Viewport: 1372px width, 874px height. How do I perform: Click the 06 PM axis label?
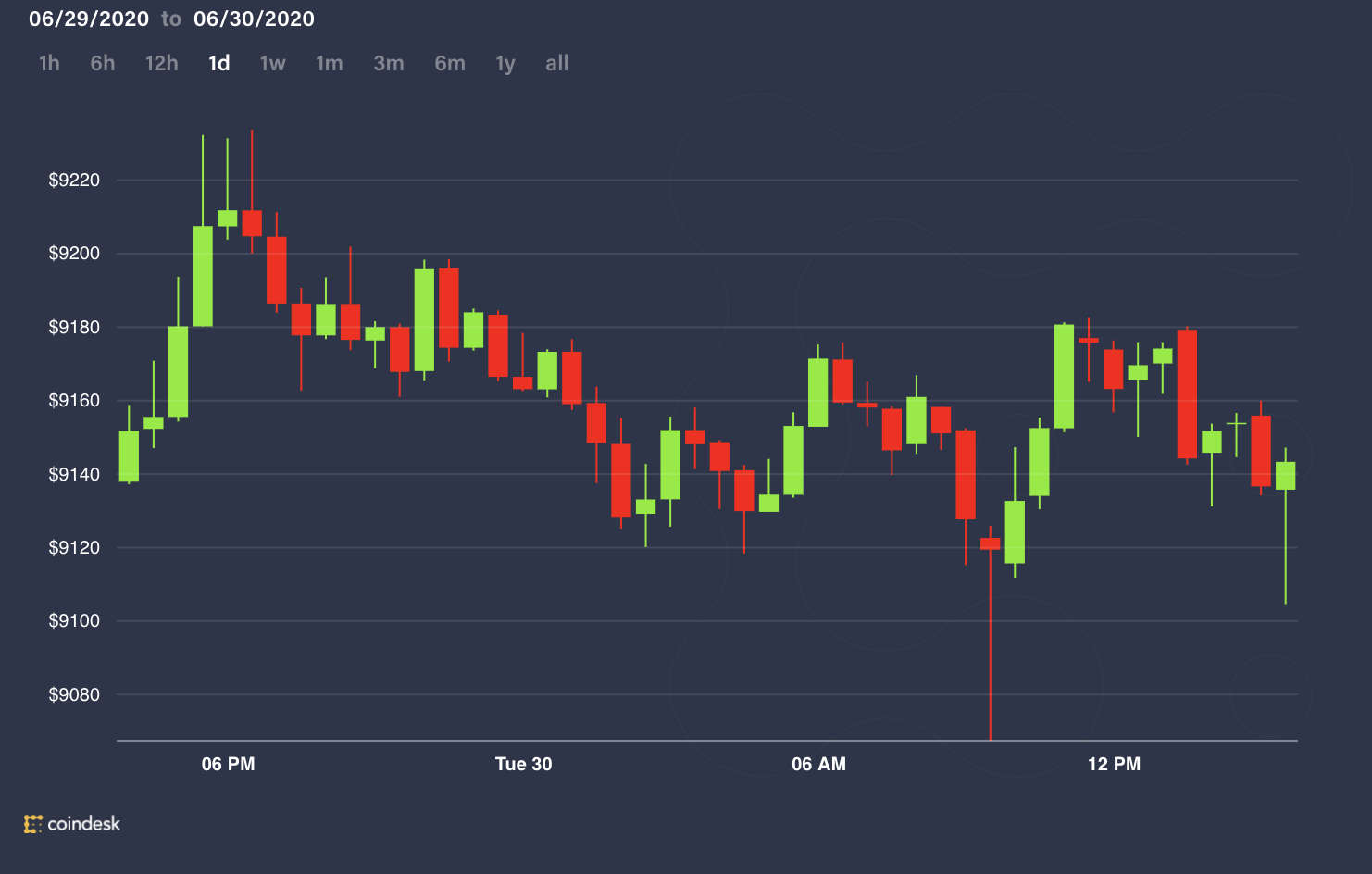pyautogui.click(x=229, y=764)
